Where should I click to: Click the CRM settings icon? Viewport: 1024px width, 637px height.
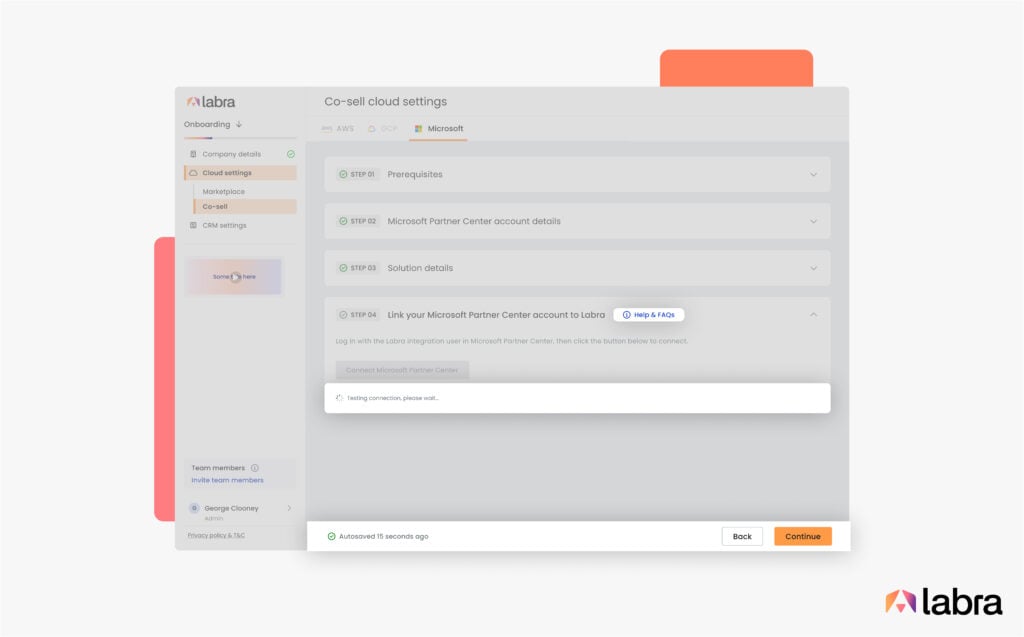pos(193,225)
